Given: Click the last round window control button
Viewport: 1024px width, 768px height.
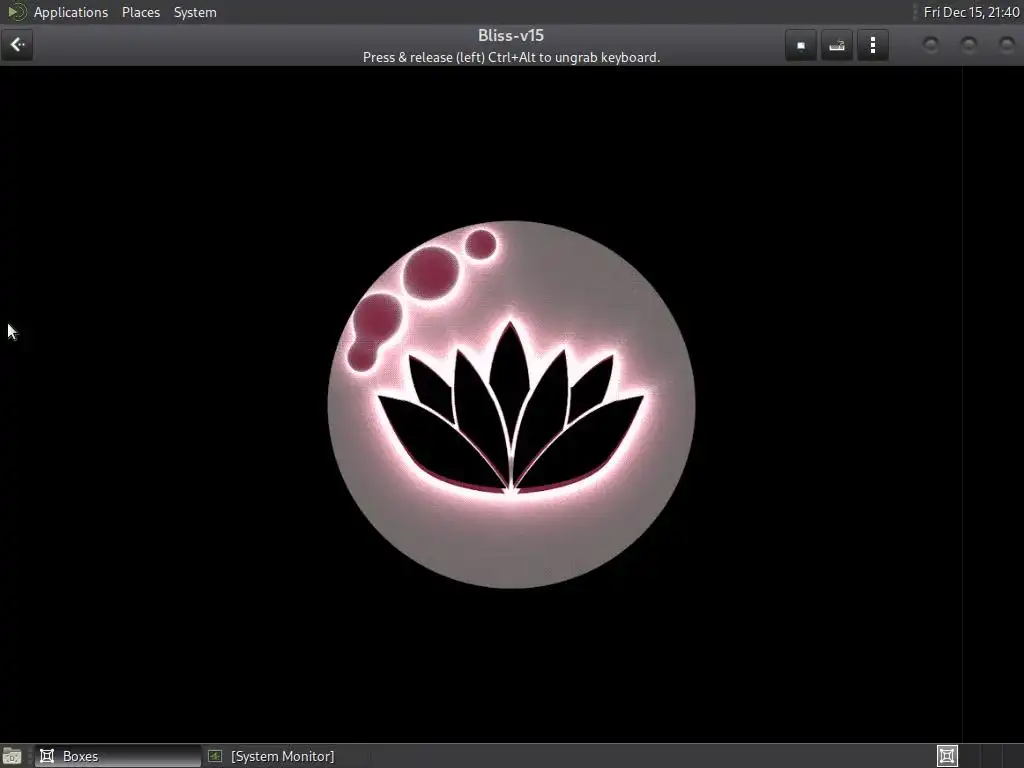Looking at the screenshot, I should [x=1006, y=45].
